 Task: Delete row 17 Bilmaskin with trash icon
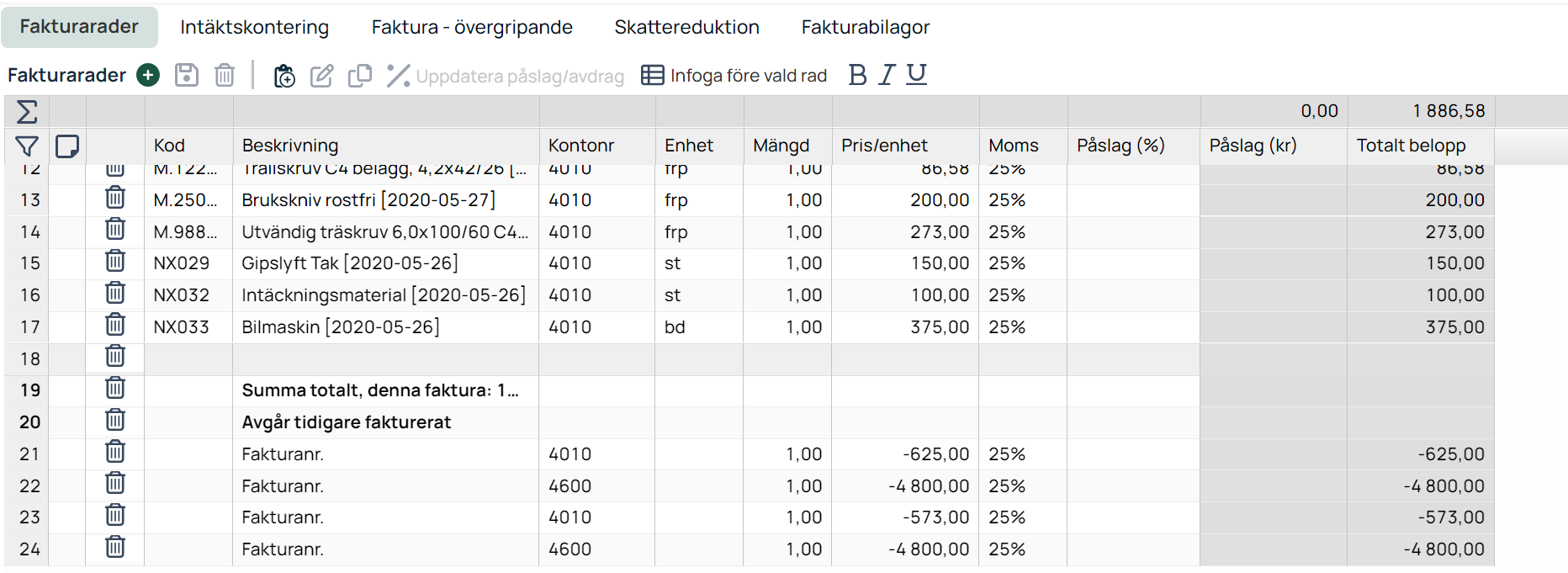pos(115,325)
